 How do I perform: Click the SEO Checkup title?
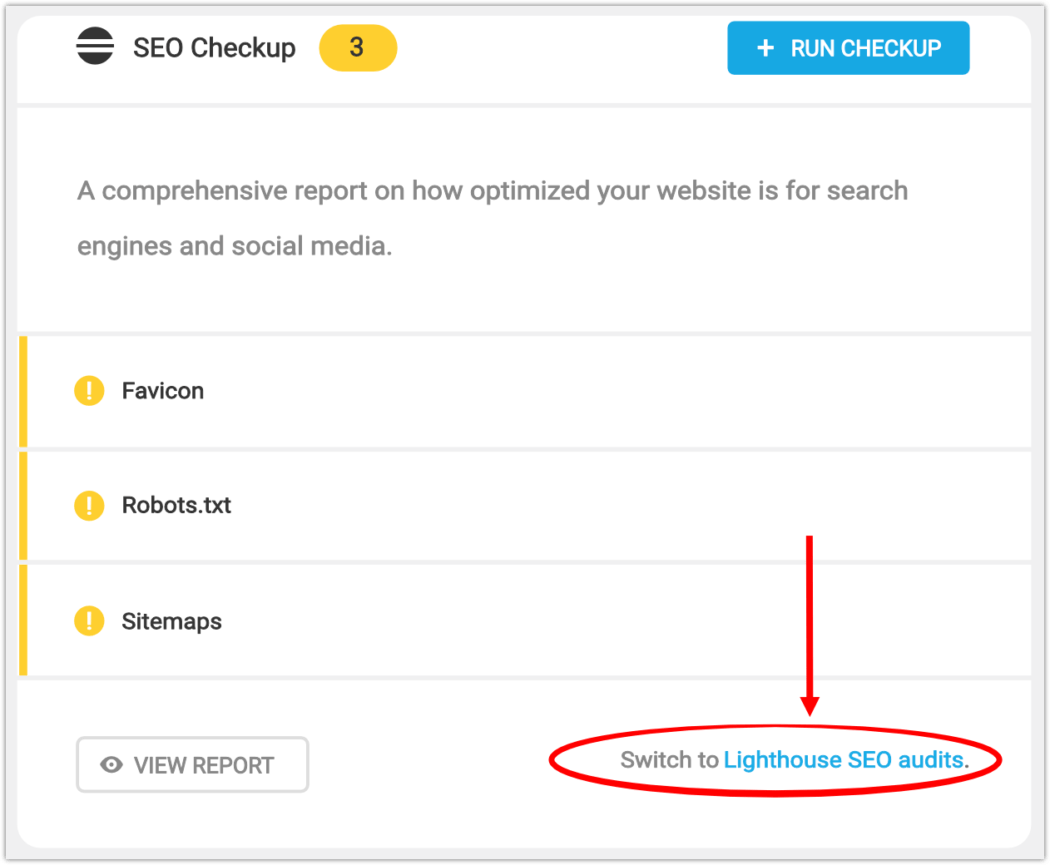click(x=214, y=47)
